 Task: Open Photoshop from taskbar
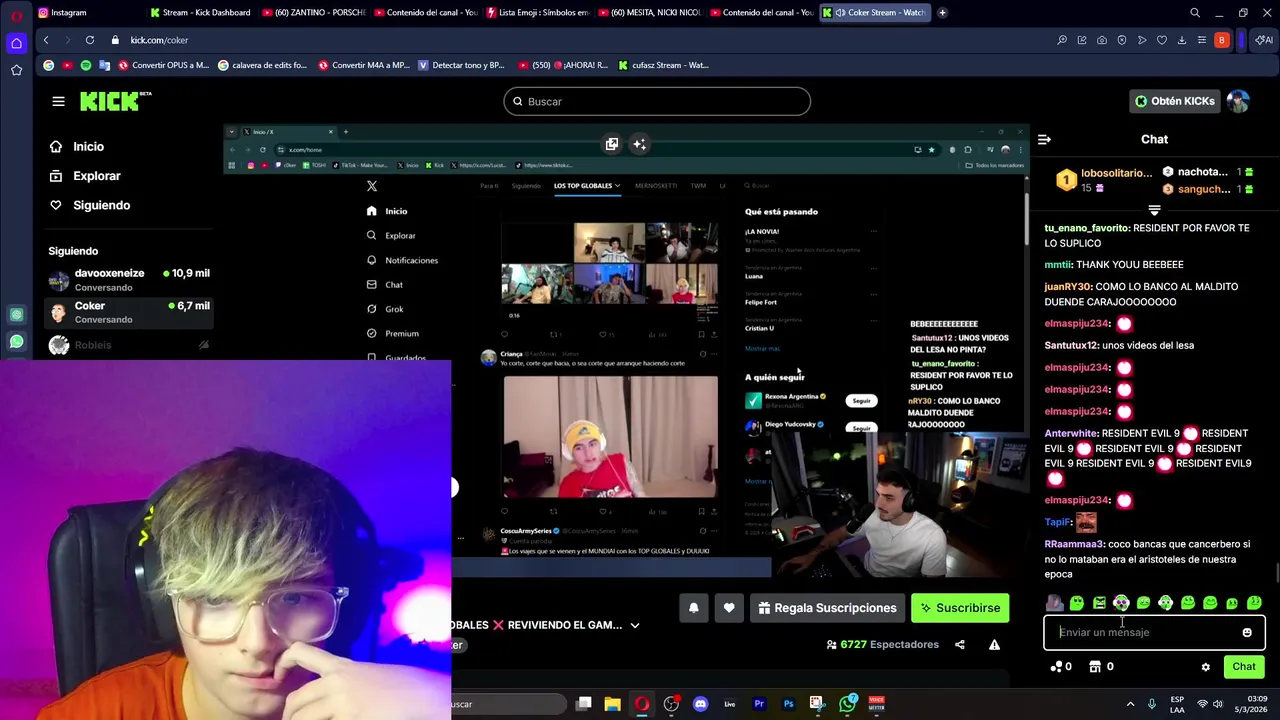(x=788, y=704)
